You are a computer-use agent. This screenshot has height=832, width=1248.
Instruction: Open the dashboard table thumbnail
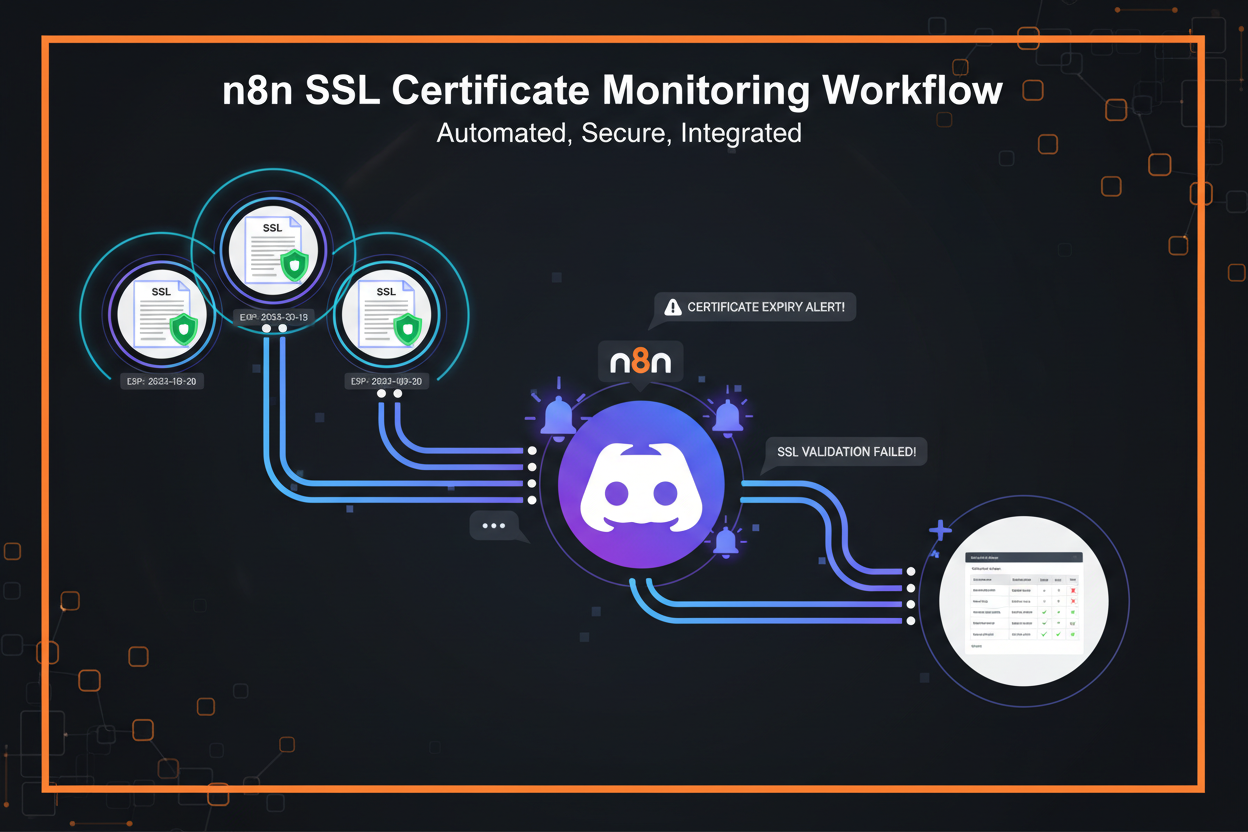[1024, 602]
